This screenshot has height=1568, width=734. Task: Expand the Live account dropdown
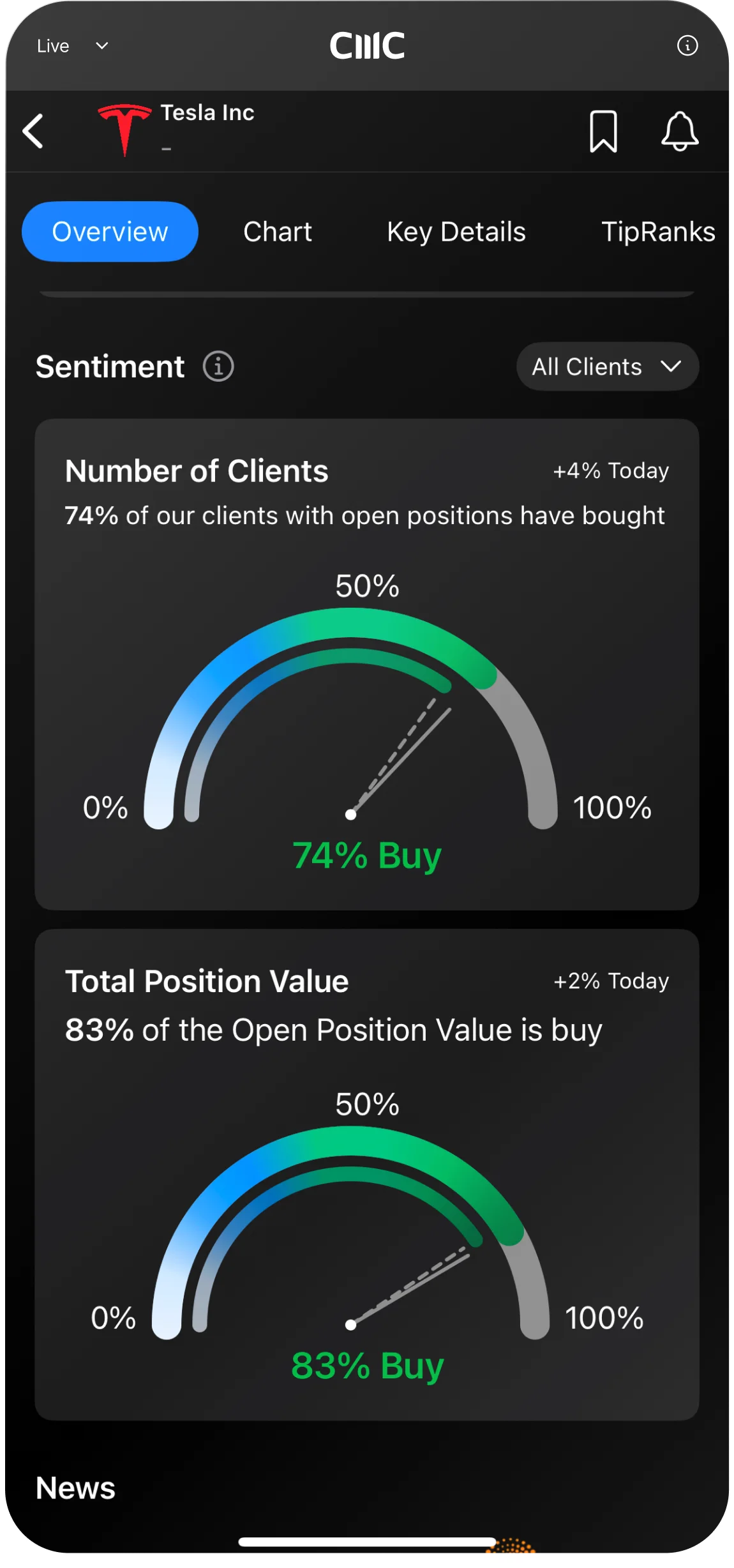tap(72, 46)
